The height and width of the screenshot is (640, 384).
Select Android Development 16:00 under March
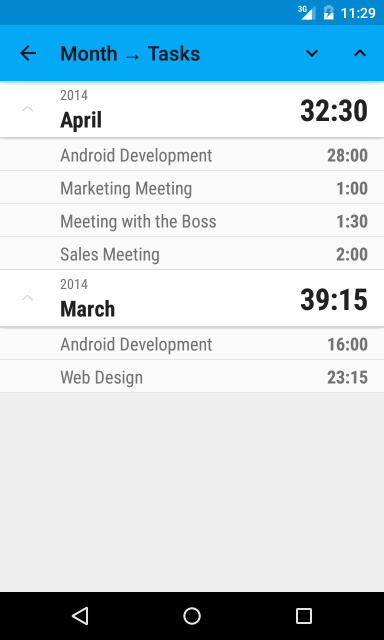[x=192, y=344]
